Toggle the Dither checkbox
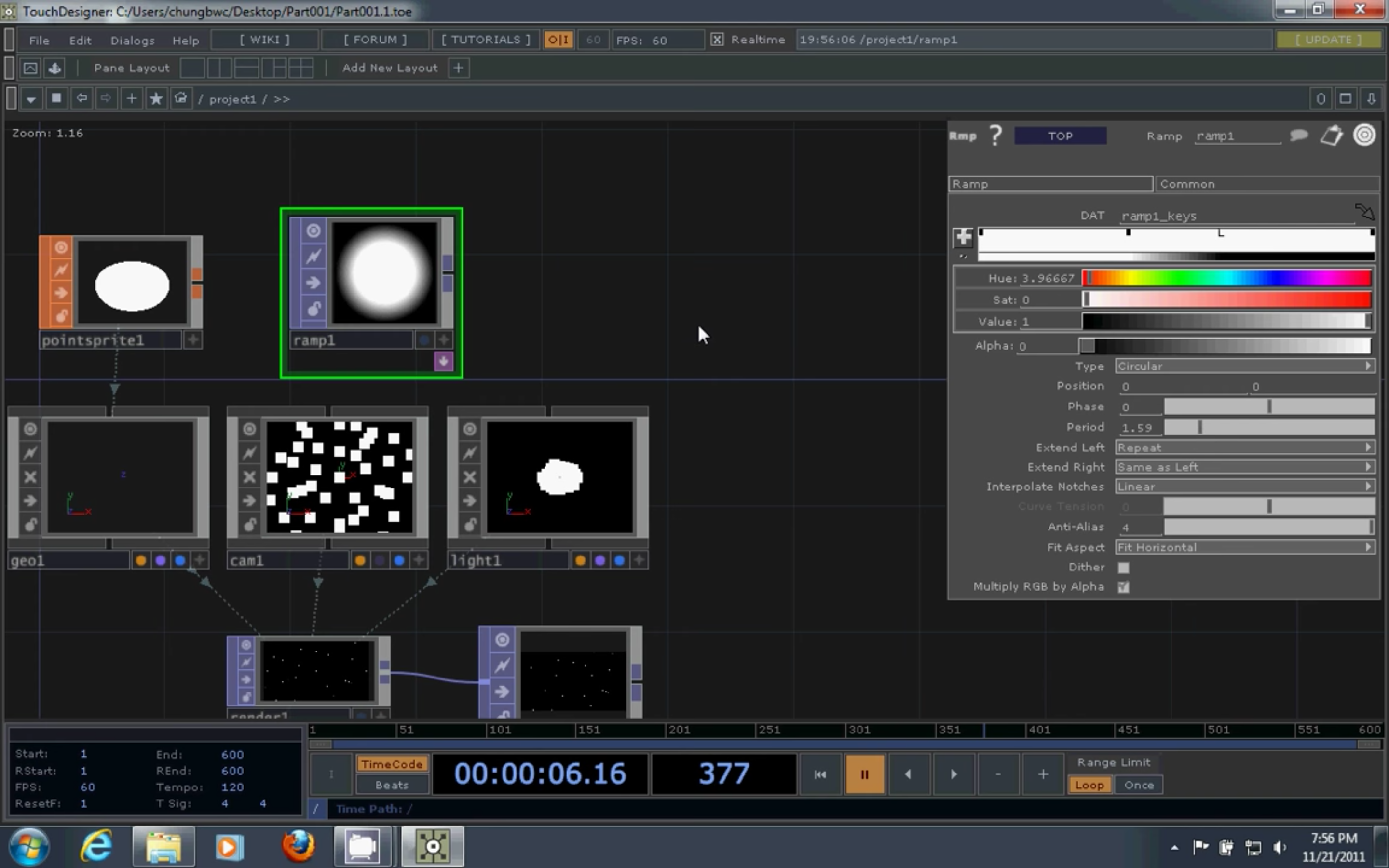 click(1123, 567)
